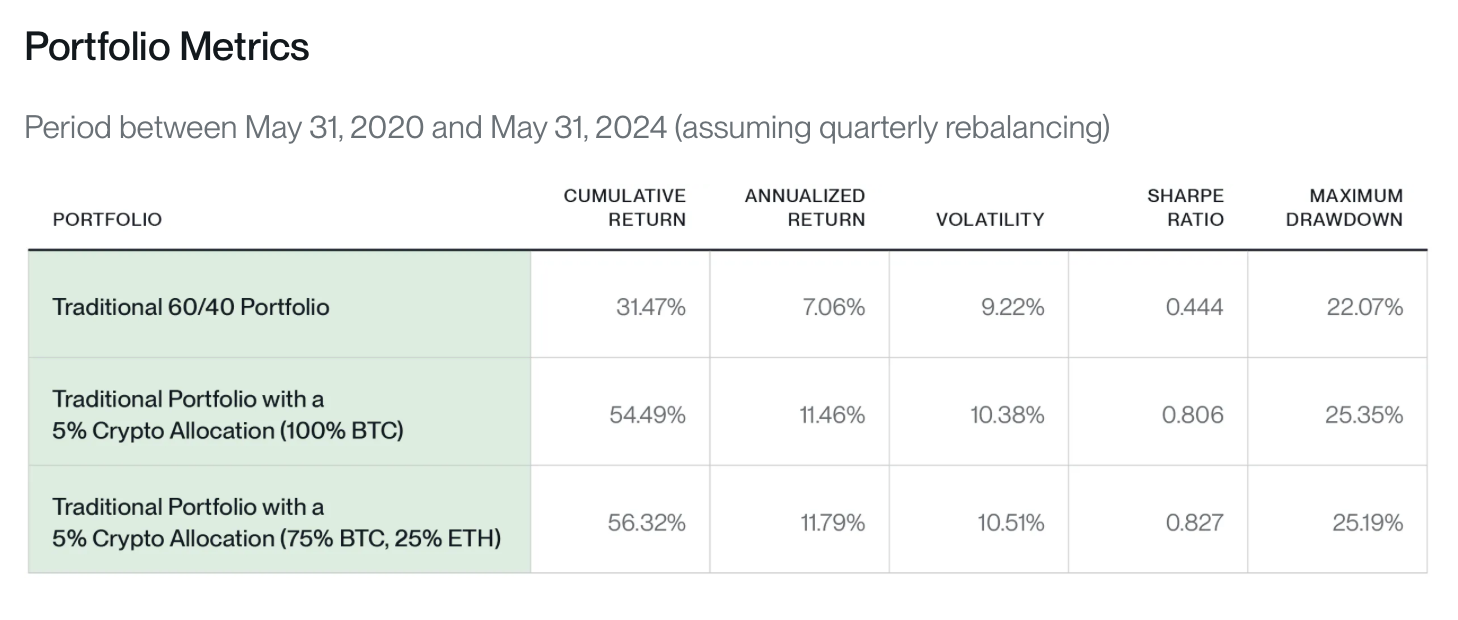Click the PORTFOLIO column header
Screen dimensions: 1458x620
107,219
